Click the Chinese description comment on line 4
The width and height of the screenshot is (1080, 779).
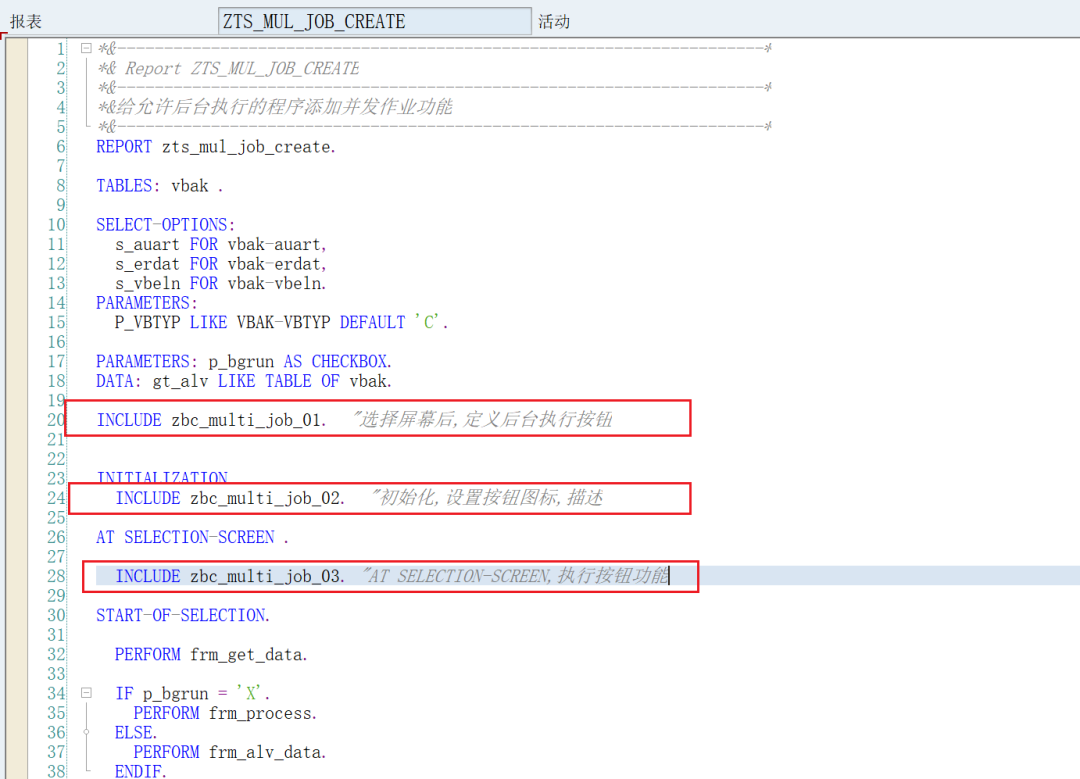click(x=275, y=107)
